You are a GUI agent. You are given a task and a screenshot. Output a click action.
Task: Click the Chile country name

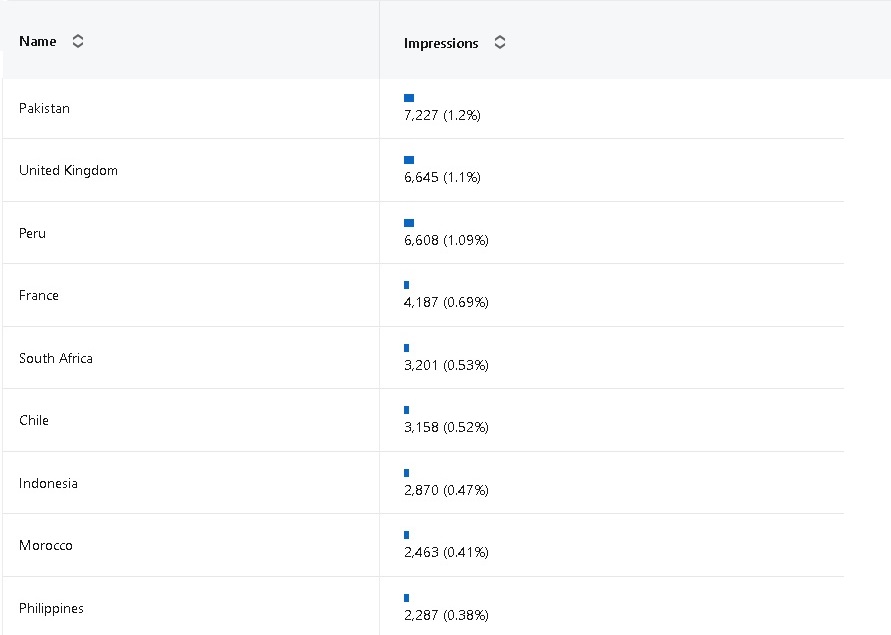[x=34, y=420]
